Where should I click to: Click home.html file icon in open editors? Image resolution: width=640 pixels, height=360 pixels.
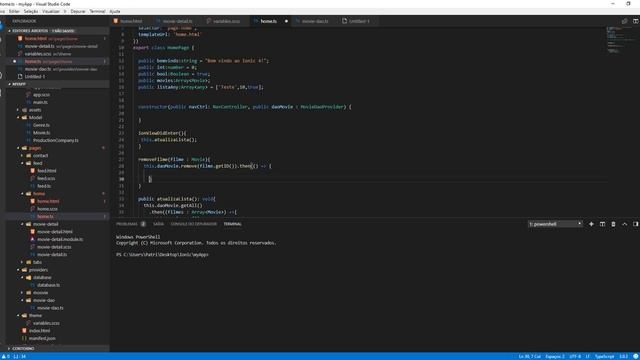click(20, 38)
